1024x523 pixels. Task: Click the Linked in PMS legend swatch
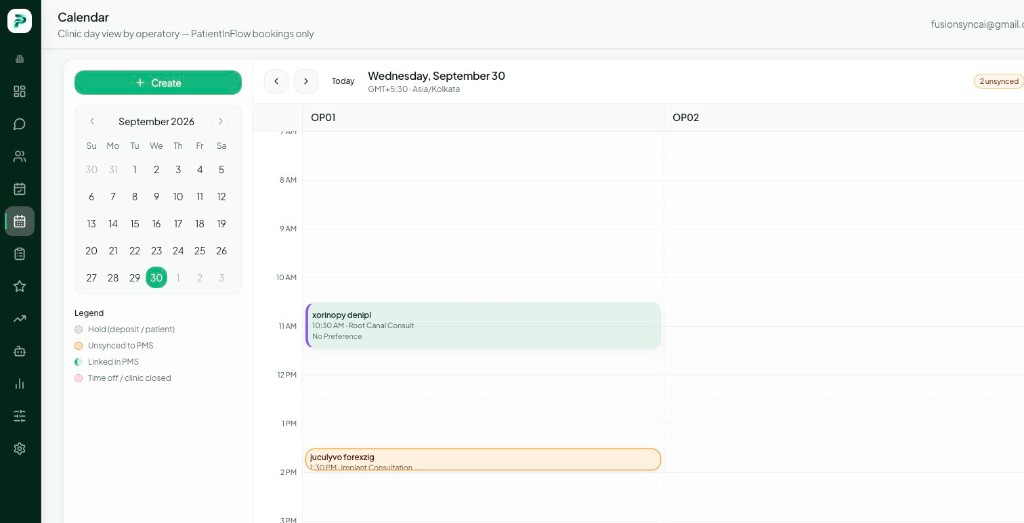click(78, 362)
